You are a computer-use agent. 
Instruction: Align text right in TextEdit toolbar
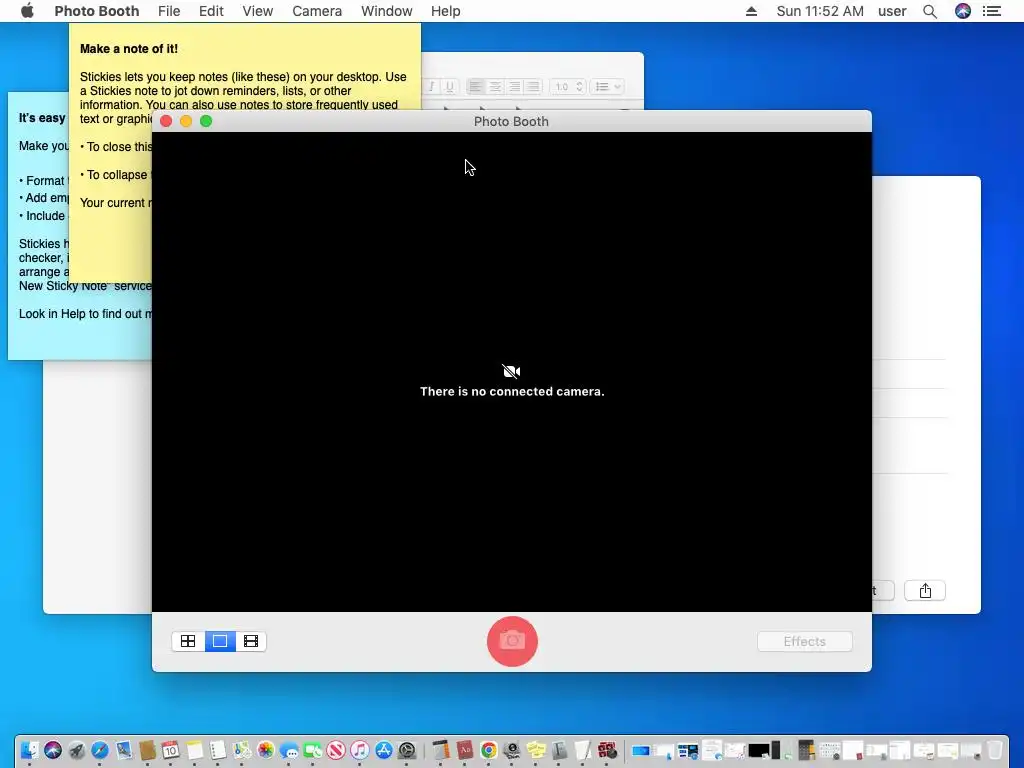[515, 87]
